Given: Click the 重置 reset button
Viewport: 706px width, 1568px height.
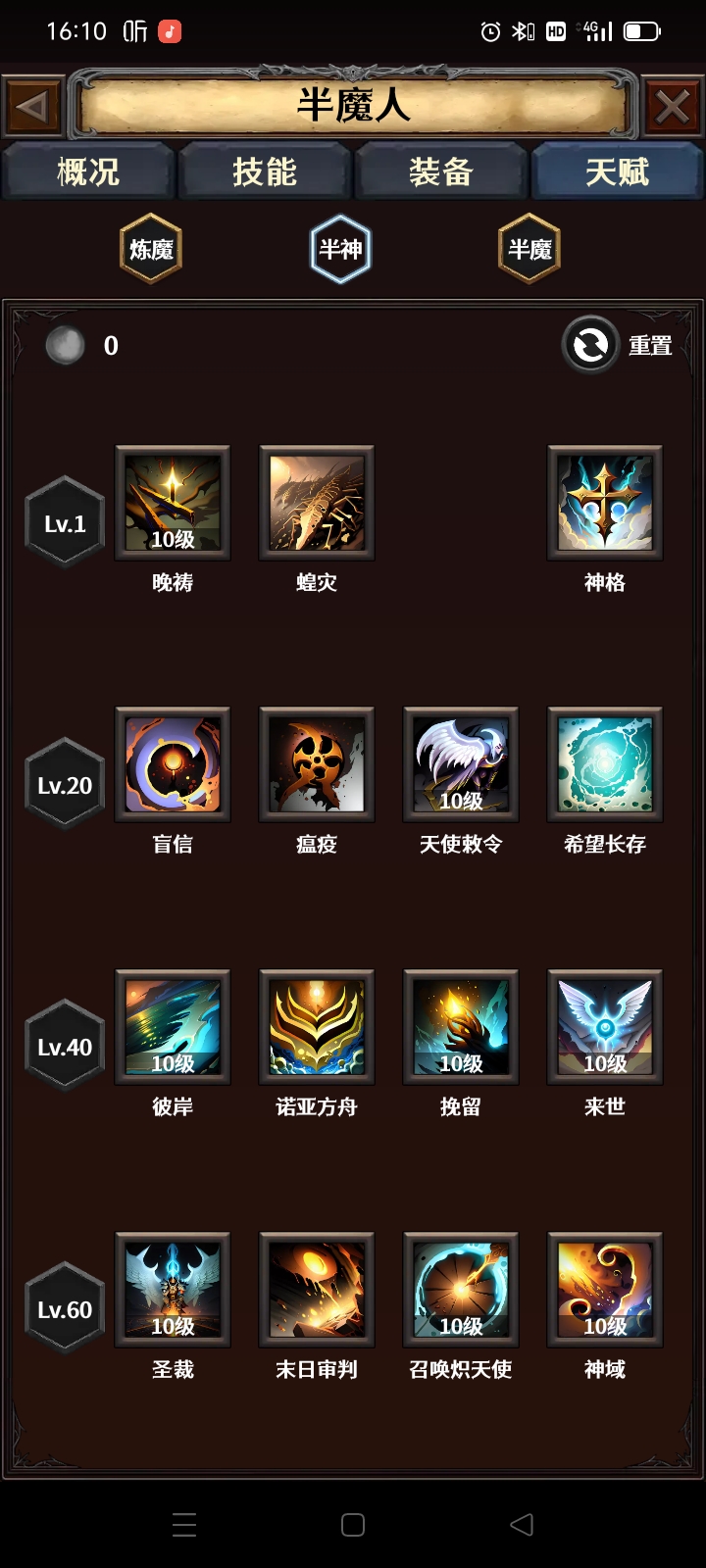Looking at the screenshot, I should [x=618, y=345].
